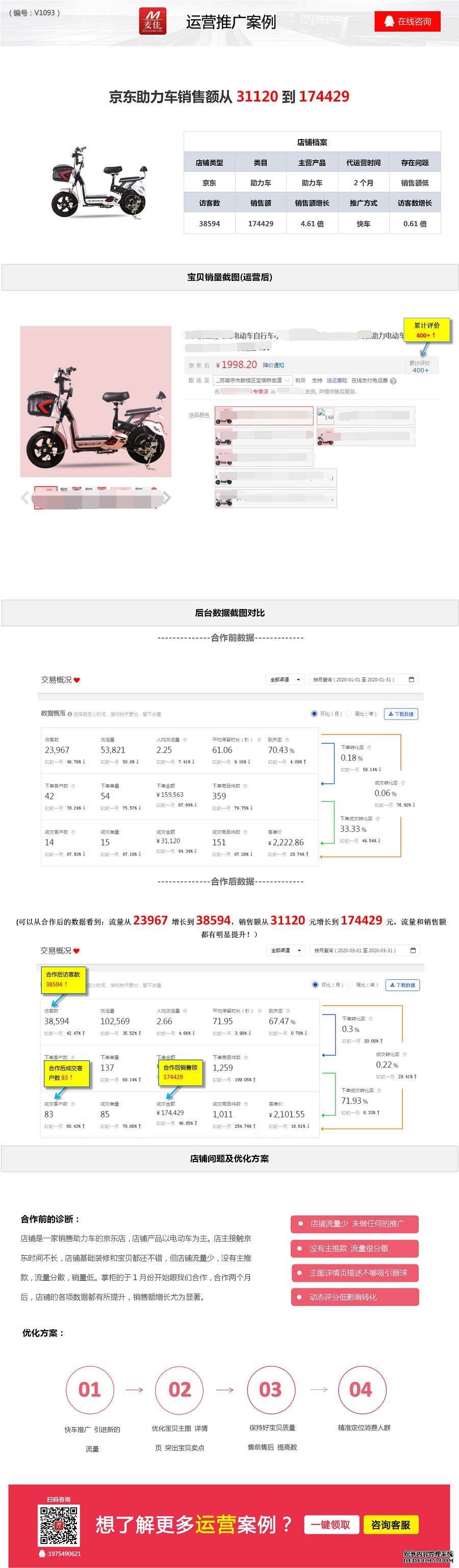Click the heart icon beside the January 交易概况 title
459x1568 pixels.
pos(76,680)
